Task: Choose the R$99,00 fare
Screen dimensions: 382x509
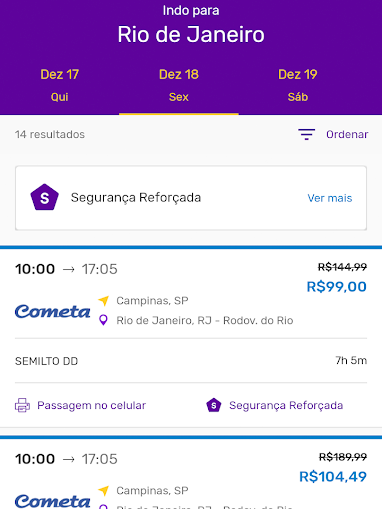Action: (336, 287)
